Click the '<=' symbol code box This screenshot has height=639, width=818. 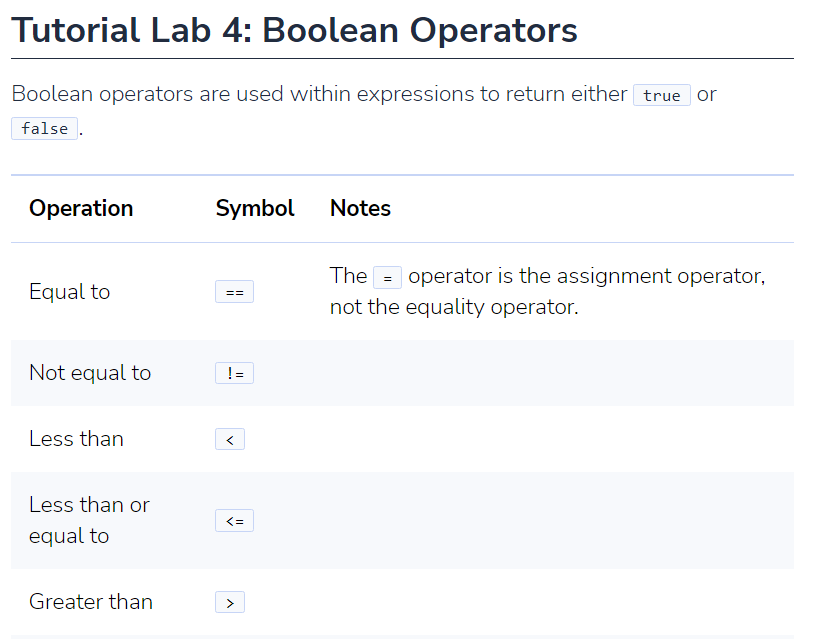tap(234, 521)
